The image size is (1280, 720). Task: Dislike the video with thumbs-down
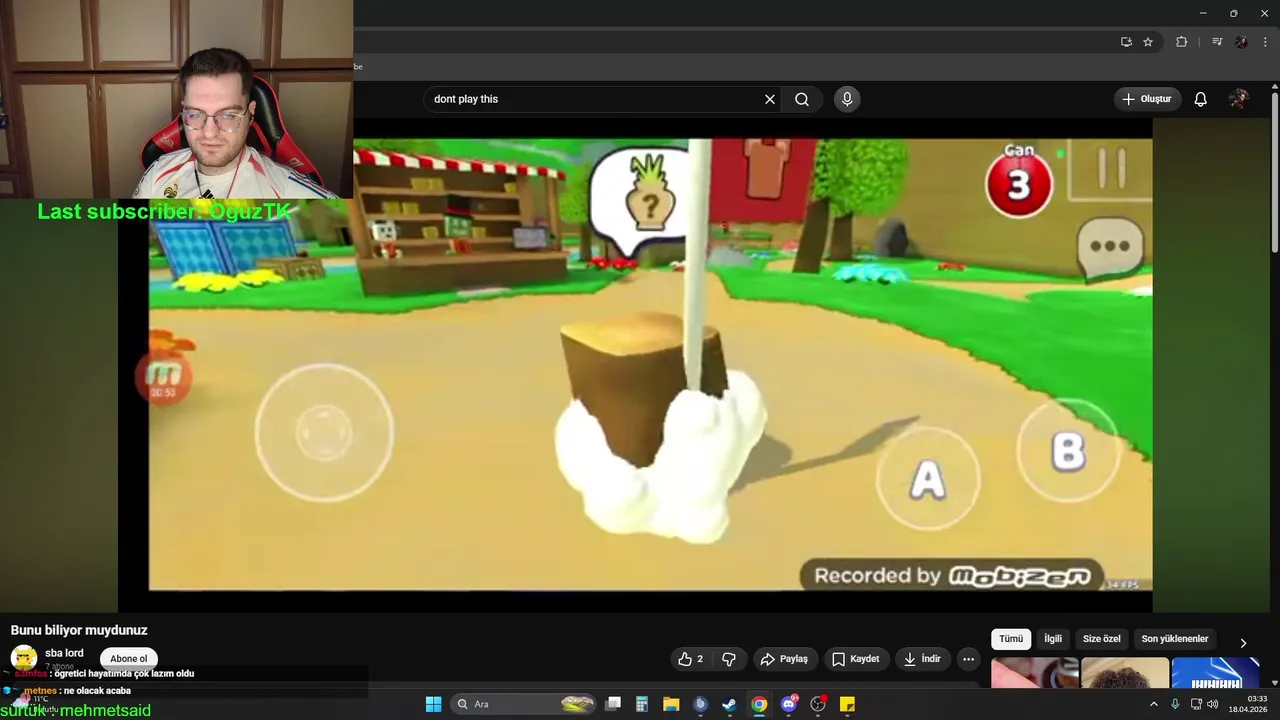point(729,659)
